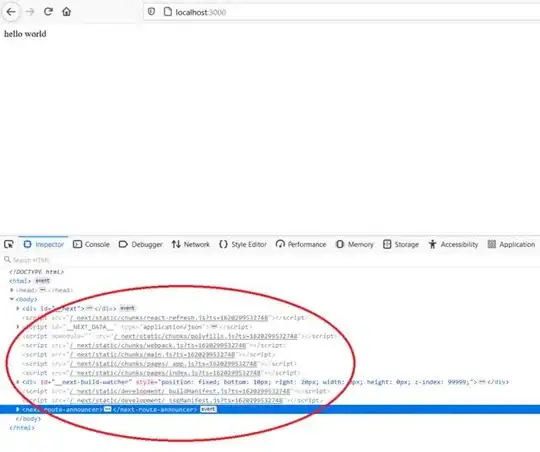Open the pages/_app.js script link
The width and height of the screenshot is (540, 452).
point(163,364)
